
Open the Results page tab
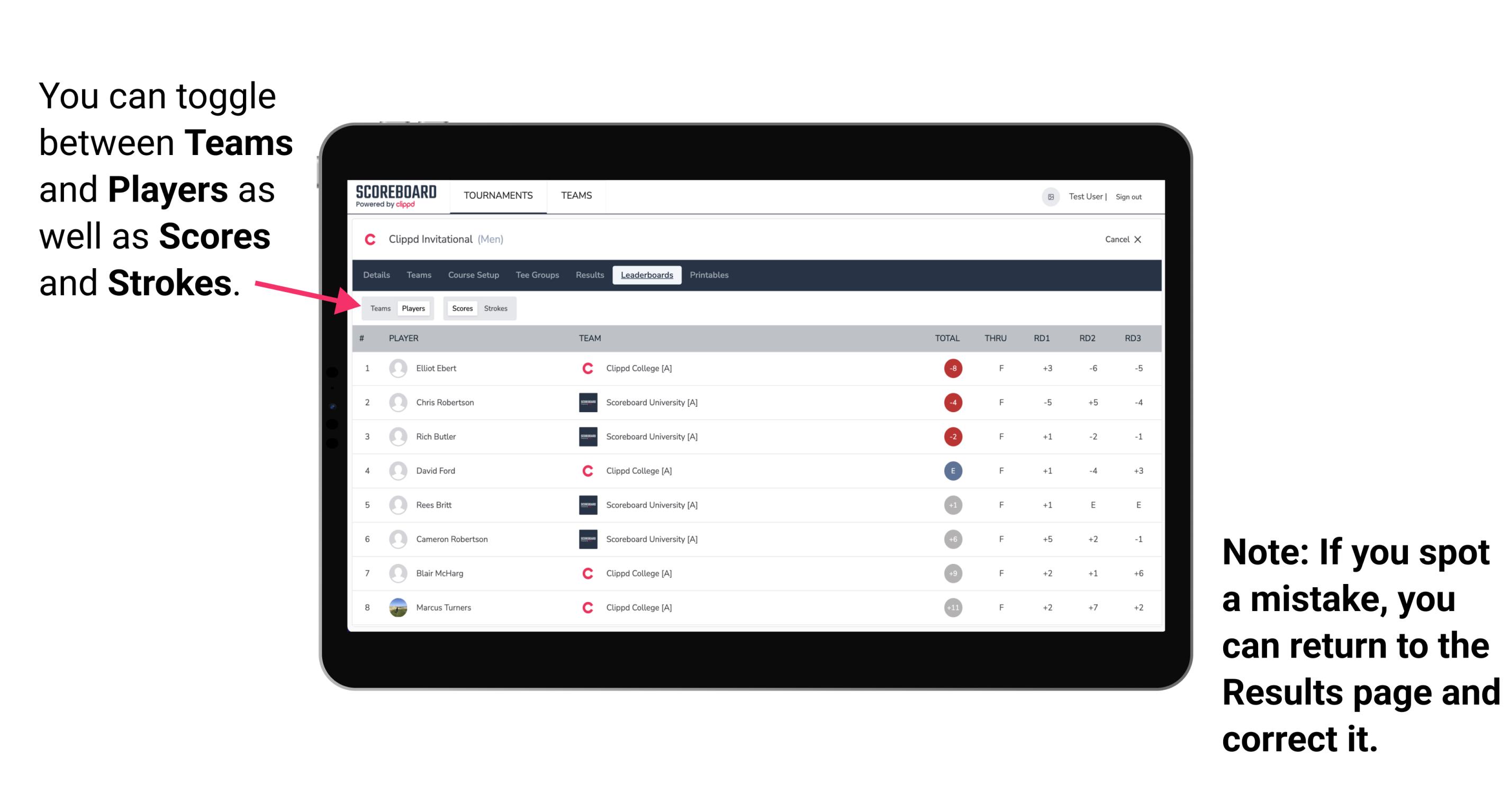pyautogui.click(x=590, y=275)
